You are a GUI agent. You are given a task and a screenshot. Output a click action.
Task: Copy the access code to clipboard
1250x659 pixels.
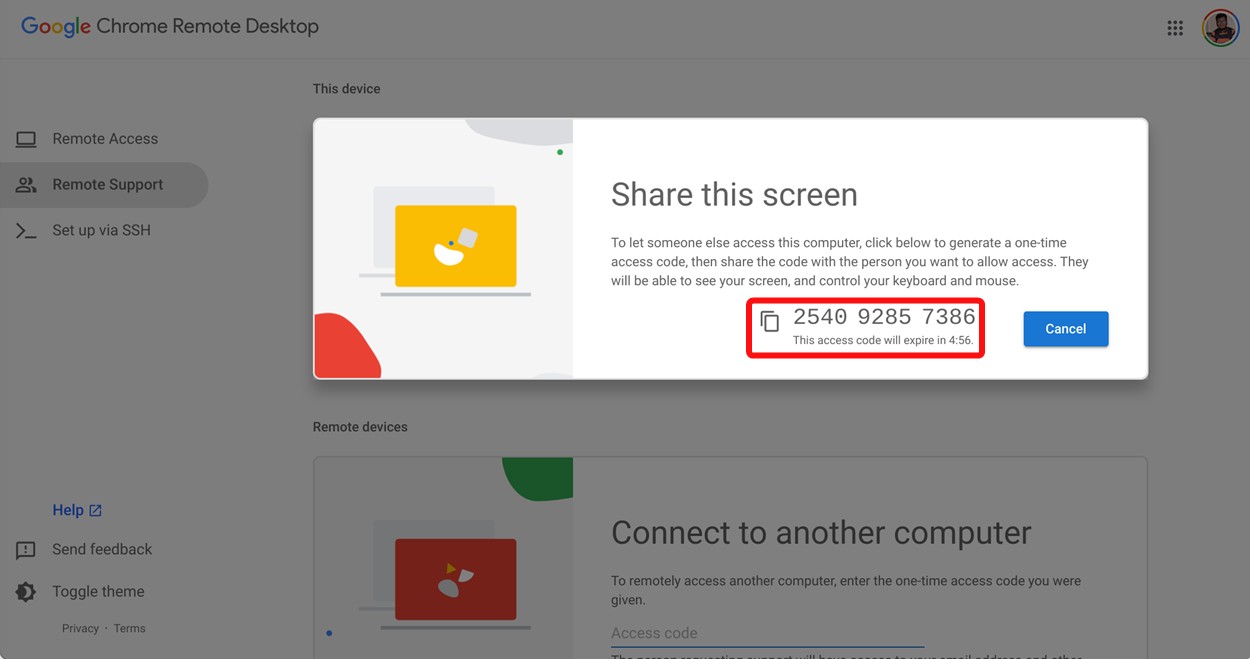click(769, 318)
